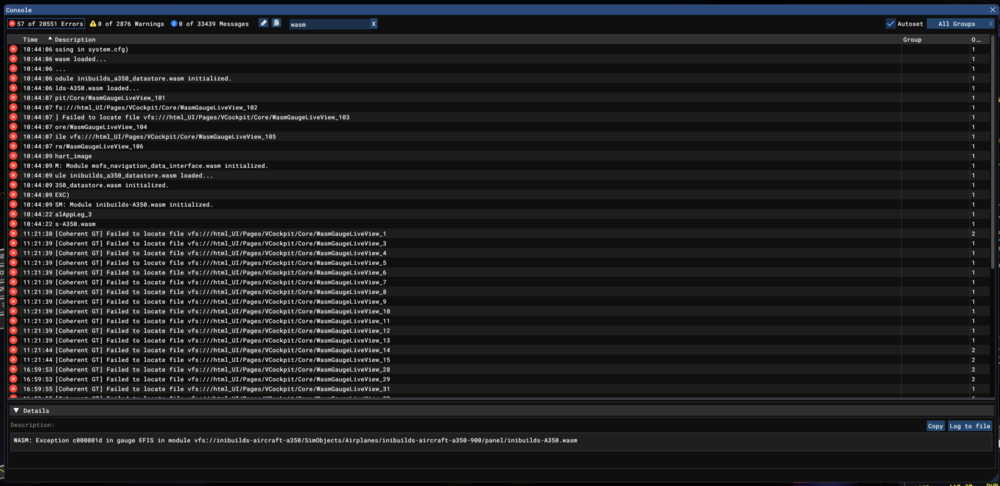Click error icon on WasmGaugeLiveView_1 row
This screenshot has width=1000, height=486.
point(13,234)
